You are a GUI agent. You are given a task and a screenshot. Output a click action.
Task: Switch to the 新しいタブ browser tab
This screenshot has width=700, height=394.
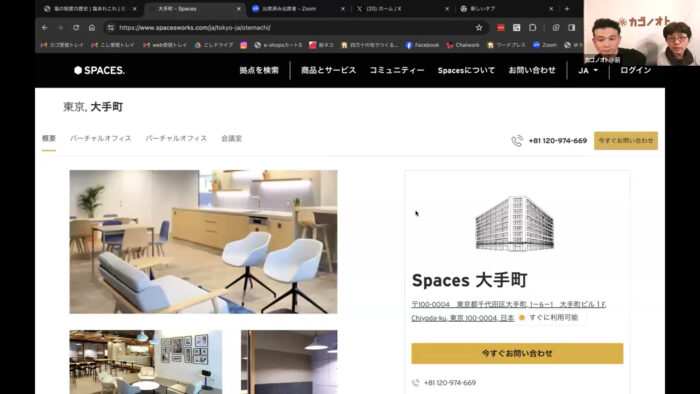click(506, 8)
